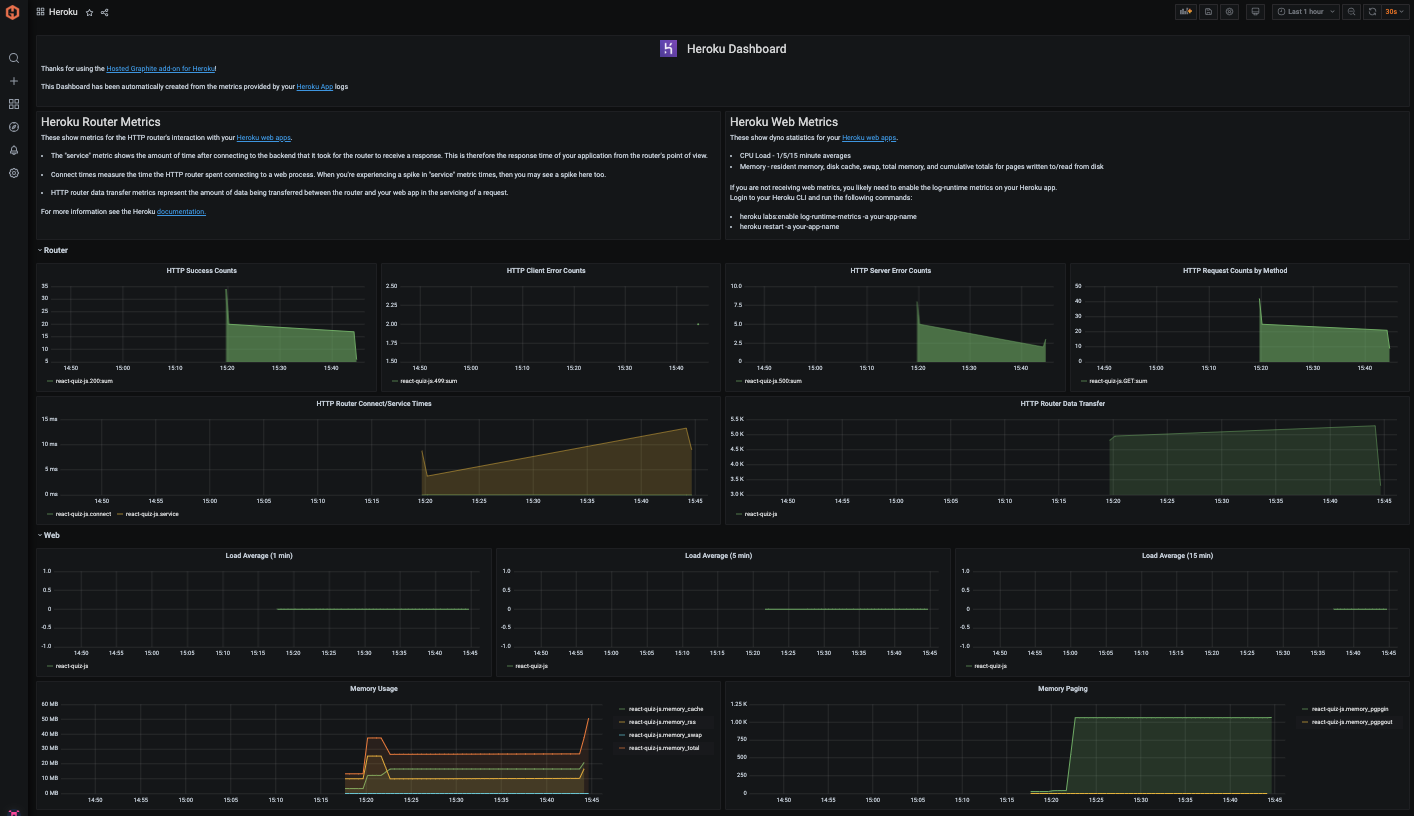This screenshot has width=1414, height=816.
Task: Open the Configuration gear in the sidebar
Action: point(14,173)
